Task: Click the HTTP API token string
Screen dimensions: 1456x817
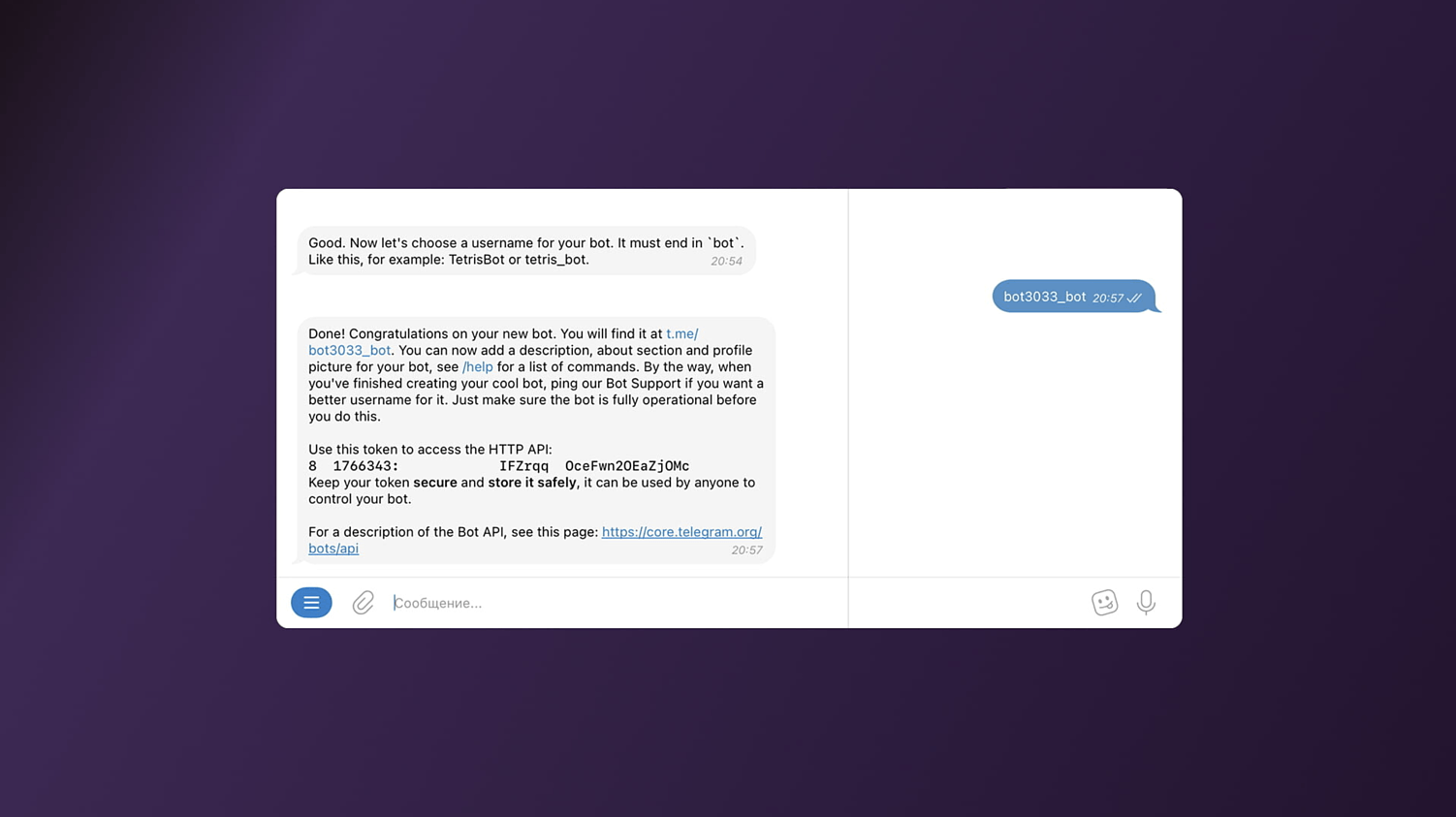Action: pos(498,466)
